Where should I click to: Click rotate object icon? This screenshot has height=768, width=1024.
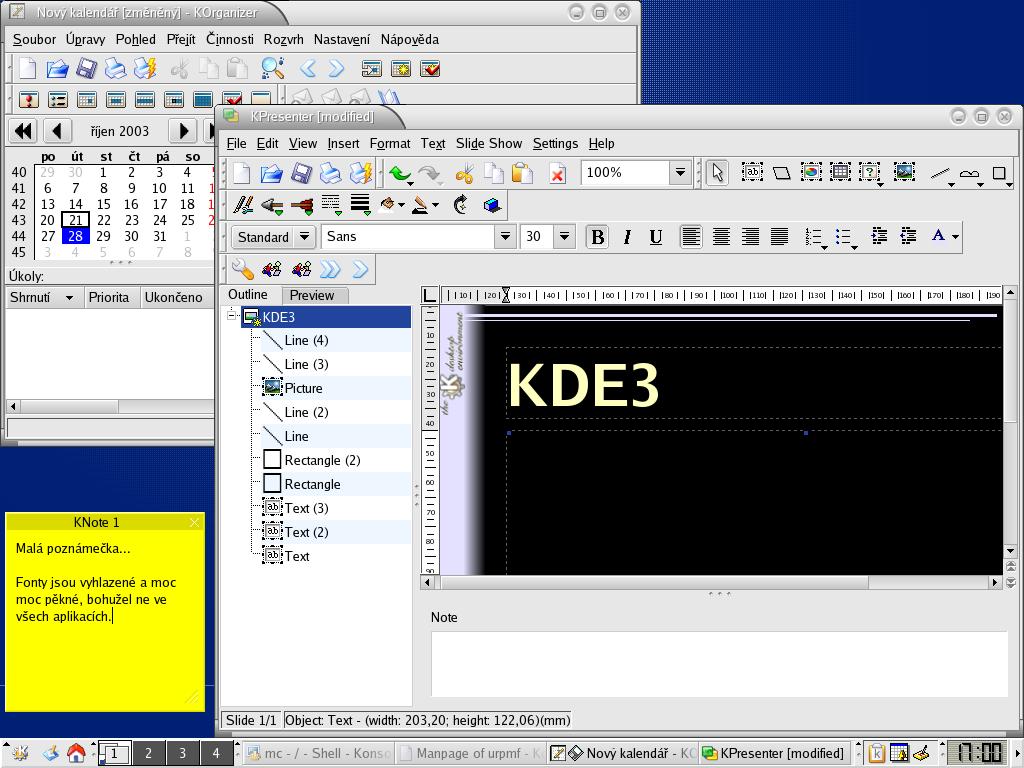click(461, 205)
